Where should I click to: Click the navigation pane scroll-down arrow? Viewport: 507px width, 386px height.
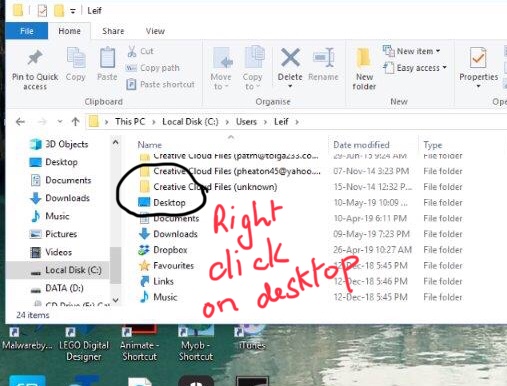coord(115,300)
